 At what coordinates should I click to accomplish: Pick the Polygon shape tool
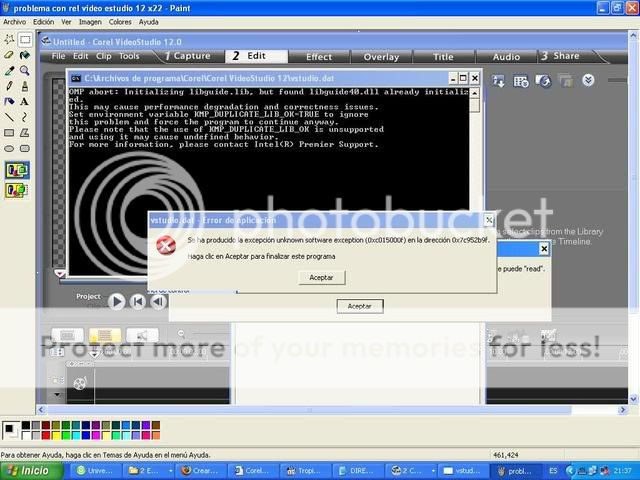[25, 133]
